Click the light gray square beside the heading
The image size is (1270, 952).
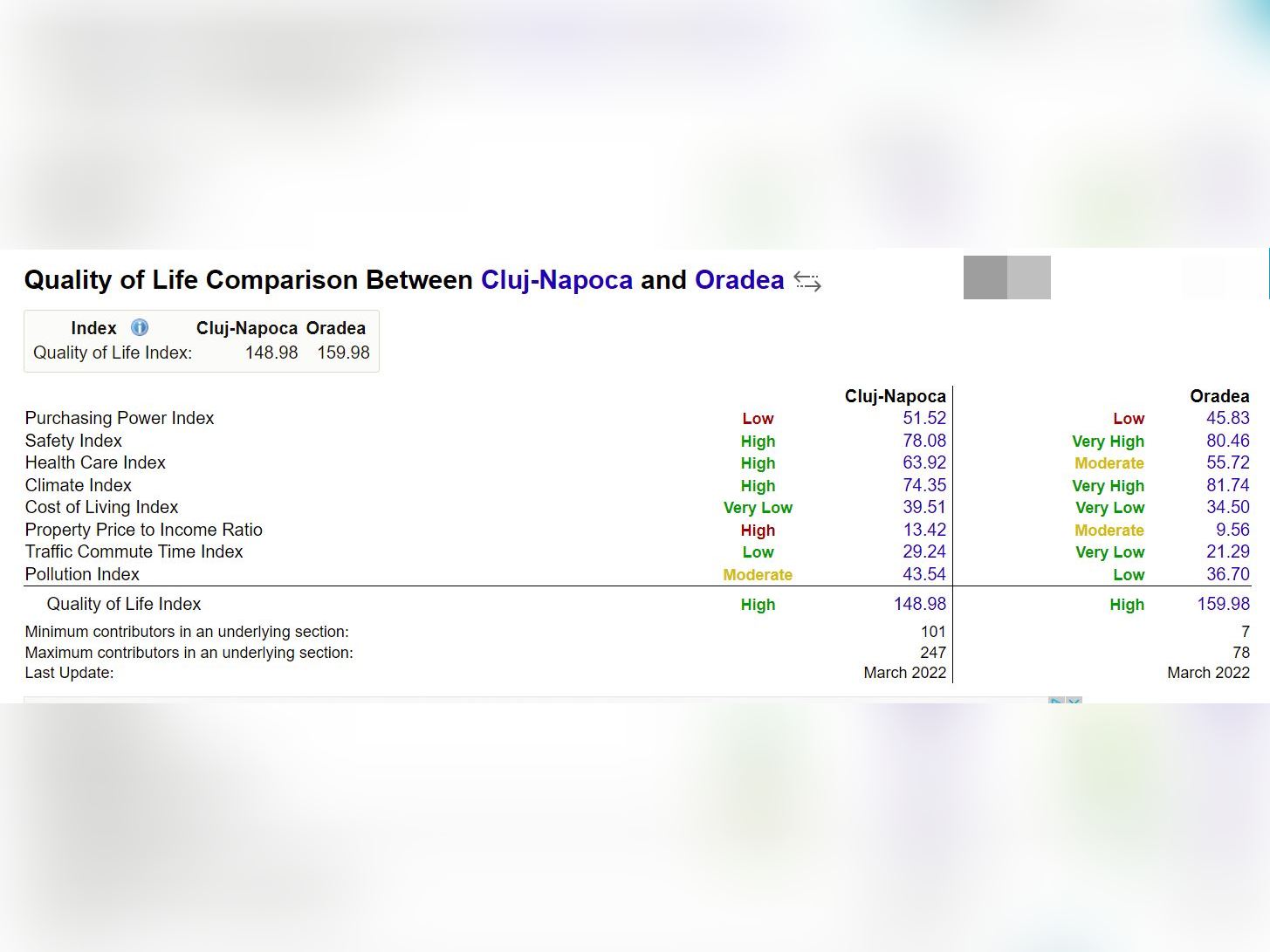[x=1029, y=277]
